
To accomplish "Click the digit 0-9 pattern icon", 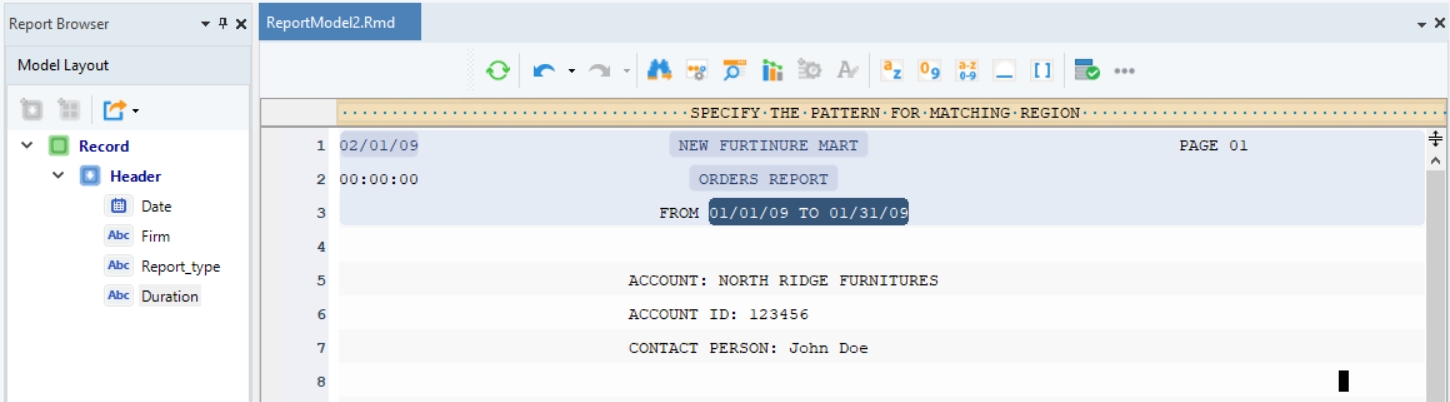I will tap(930, 71).
